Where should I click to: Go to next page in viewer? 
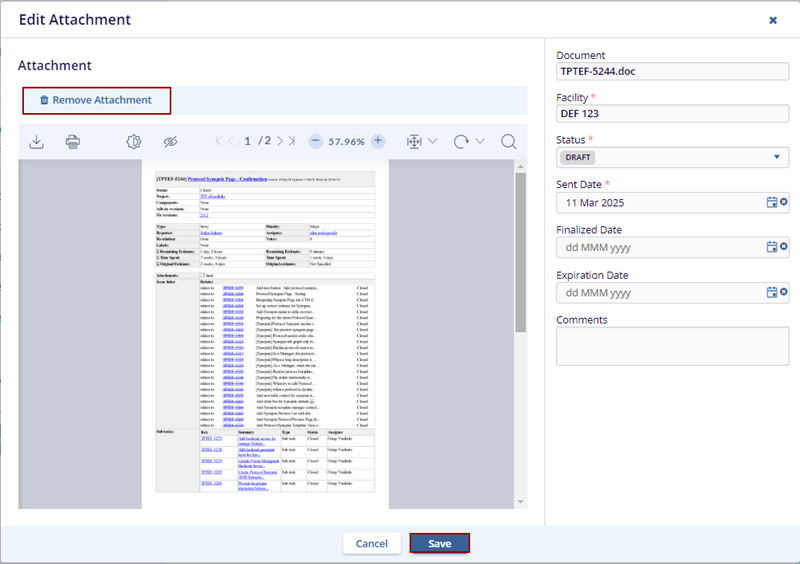click(x=280, y=142)
